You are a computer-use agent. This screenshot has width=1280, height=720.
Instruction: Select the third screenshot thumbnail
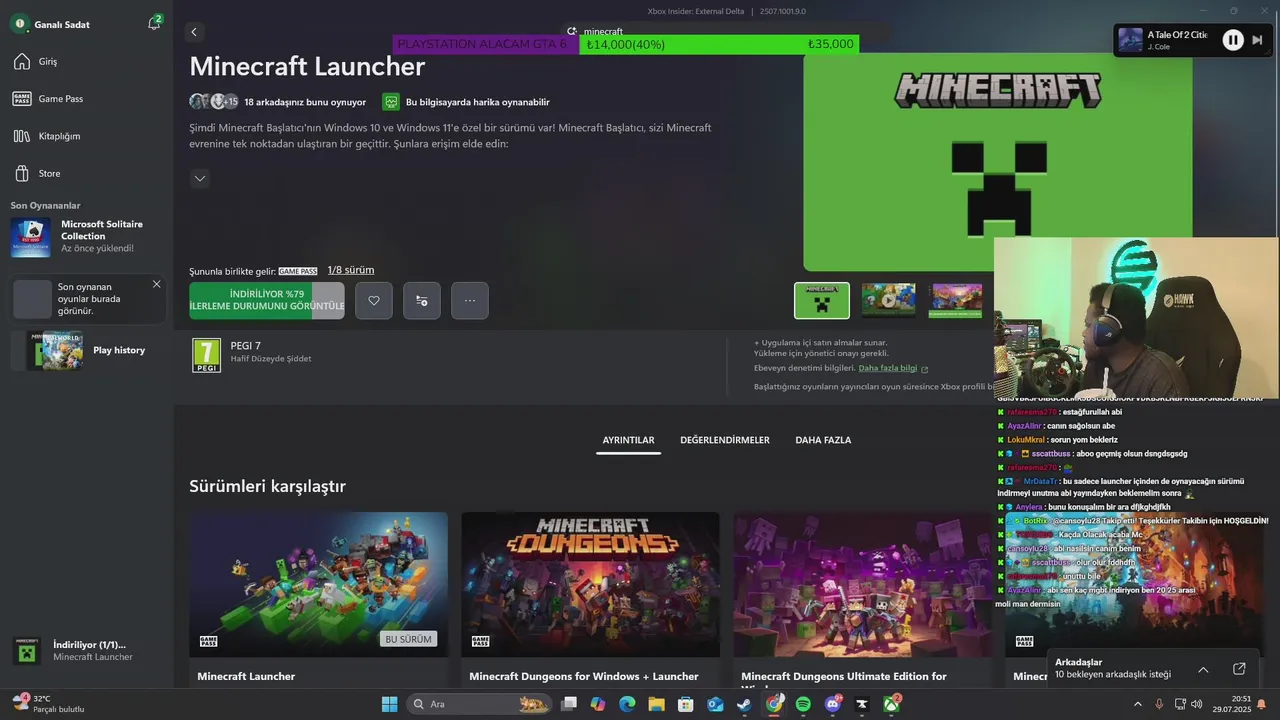(956, 300)
